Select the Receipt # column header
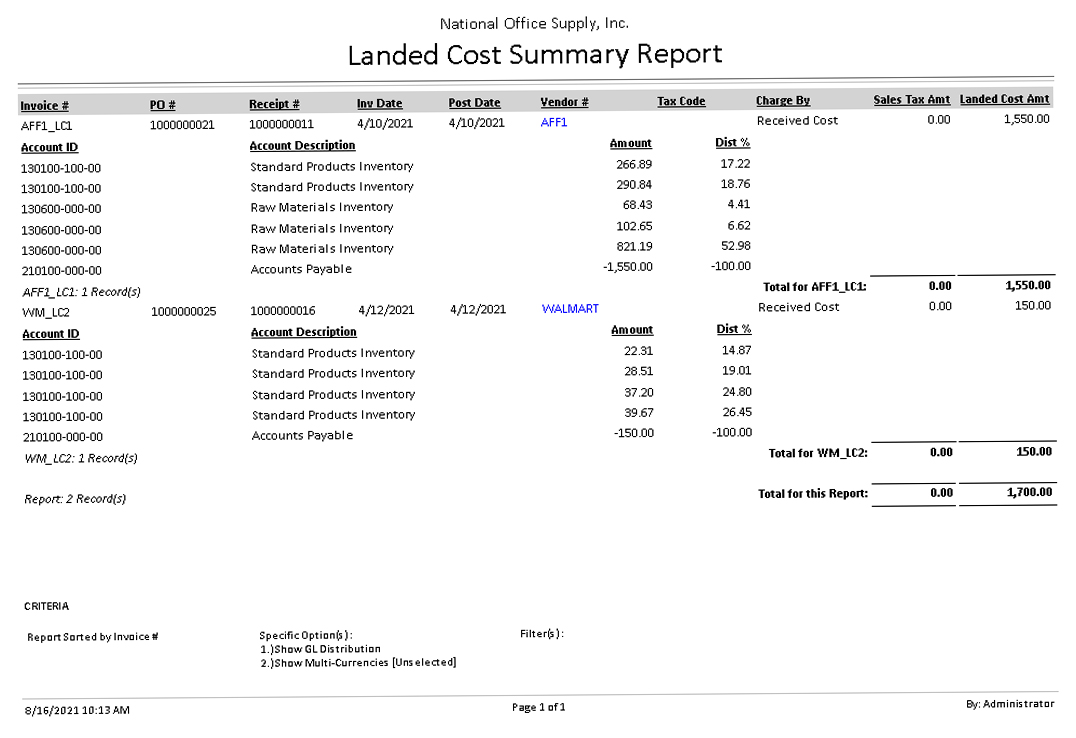This screenshot has height=738, width=1076. pyautogui.click(x=274, y=104)
